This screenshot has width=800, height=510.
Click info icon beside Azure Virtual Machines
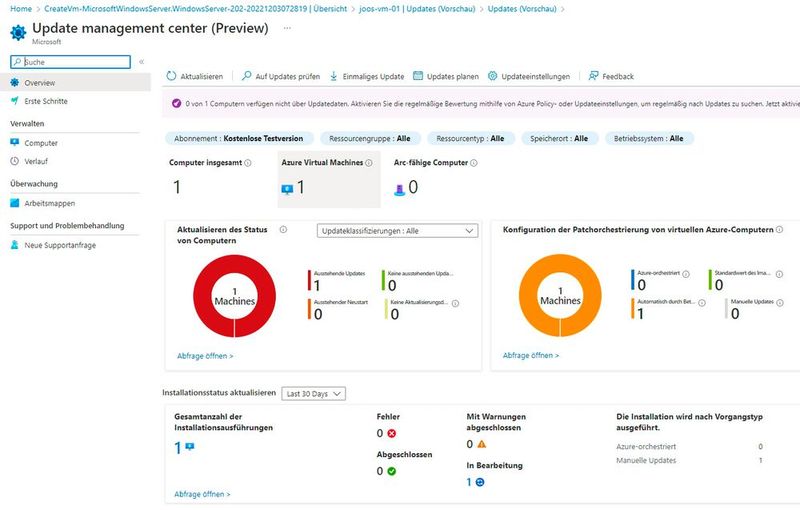pos(369,163)
